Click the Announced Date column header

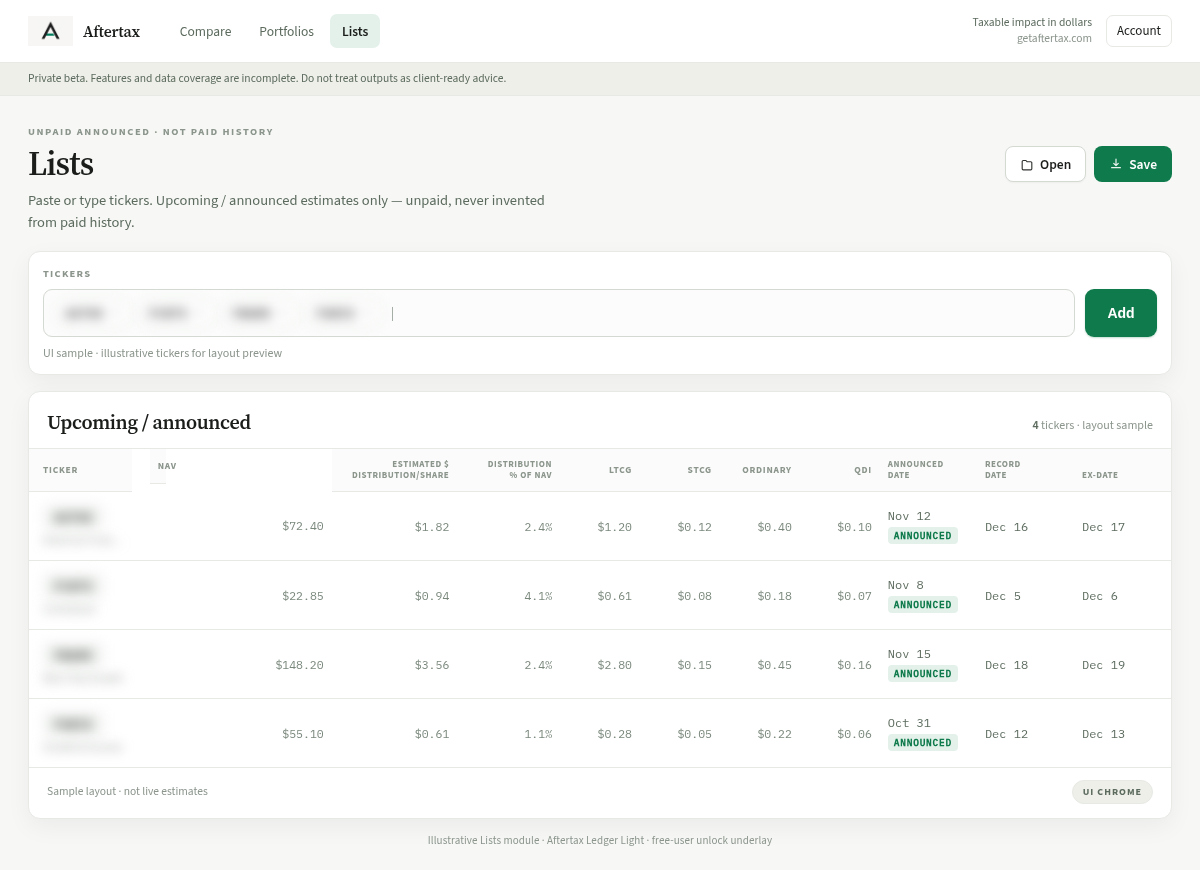pyautogui.click(x=915, y=470)
